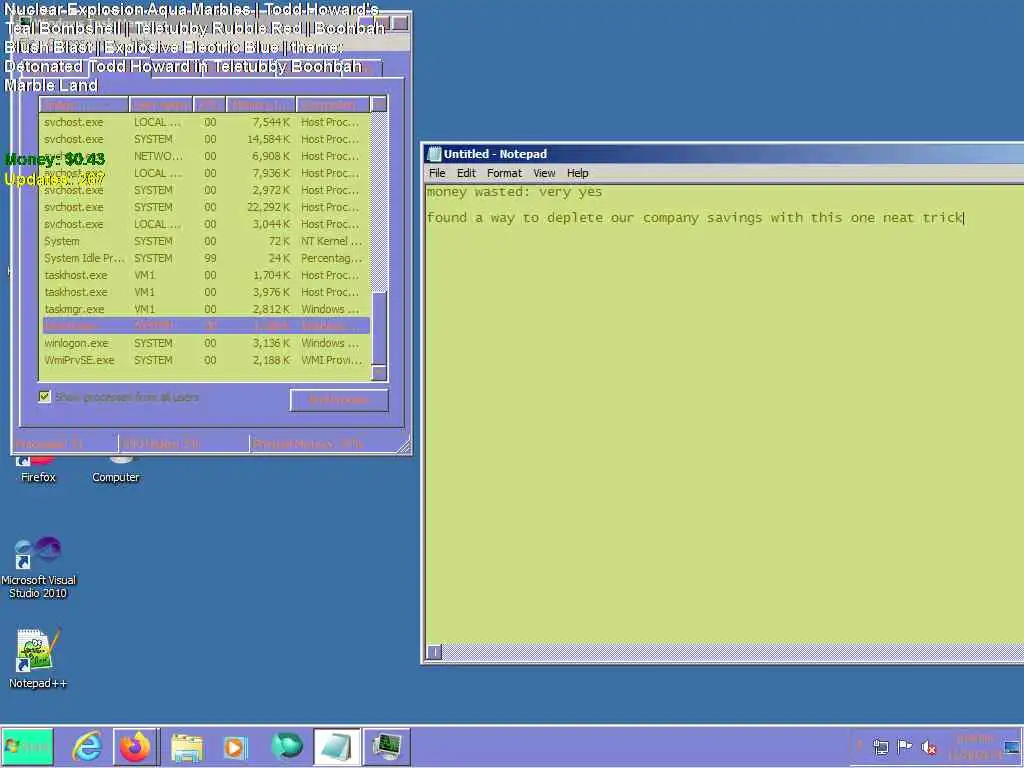Select the WmiPrvSE.exe row
The height and width of the screenshot is (768, 1024).
[205, 360]
